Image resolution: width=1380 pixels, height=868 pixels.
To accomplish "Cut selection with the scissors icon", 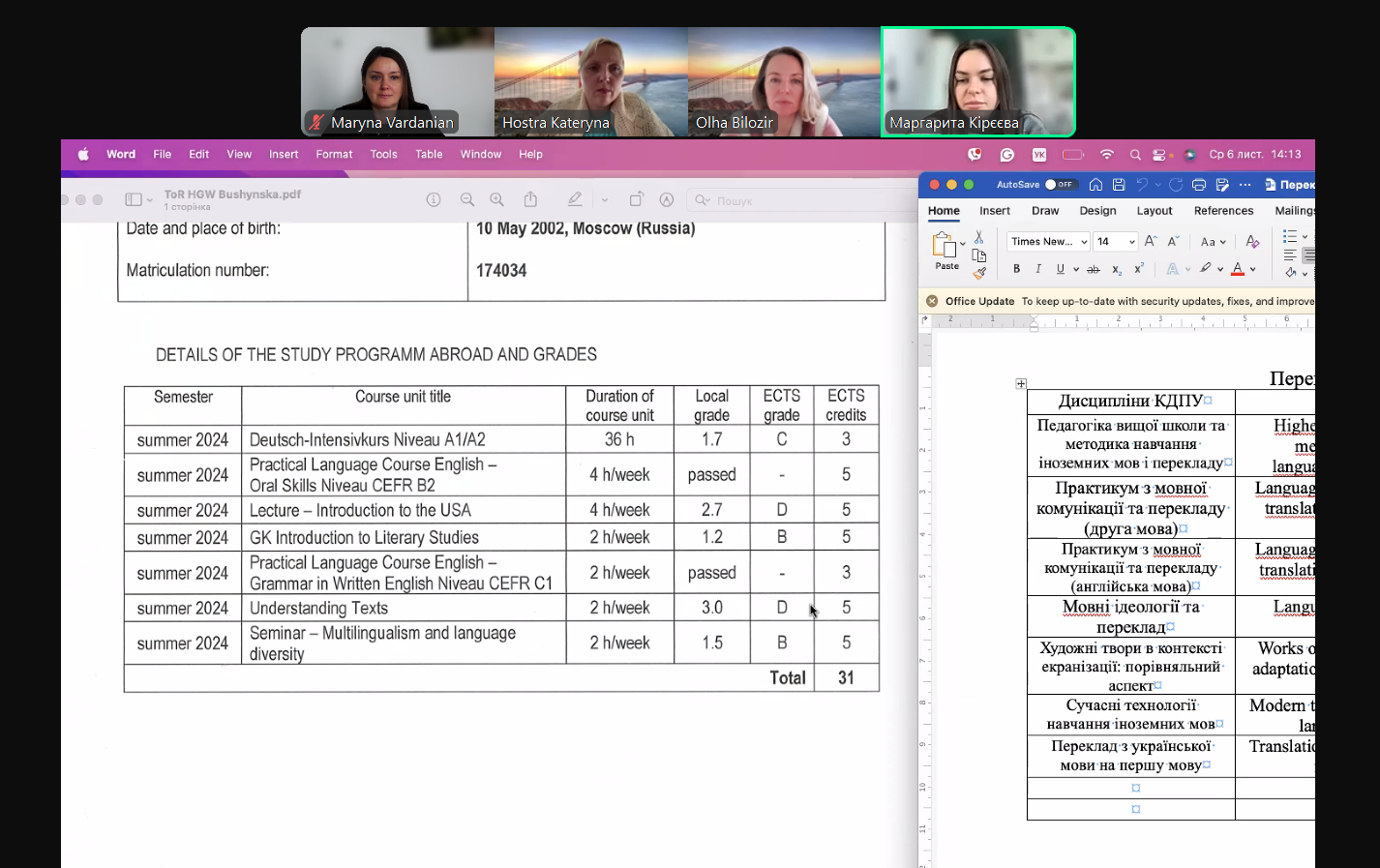I will point(979,236).
